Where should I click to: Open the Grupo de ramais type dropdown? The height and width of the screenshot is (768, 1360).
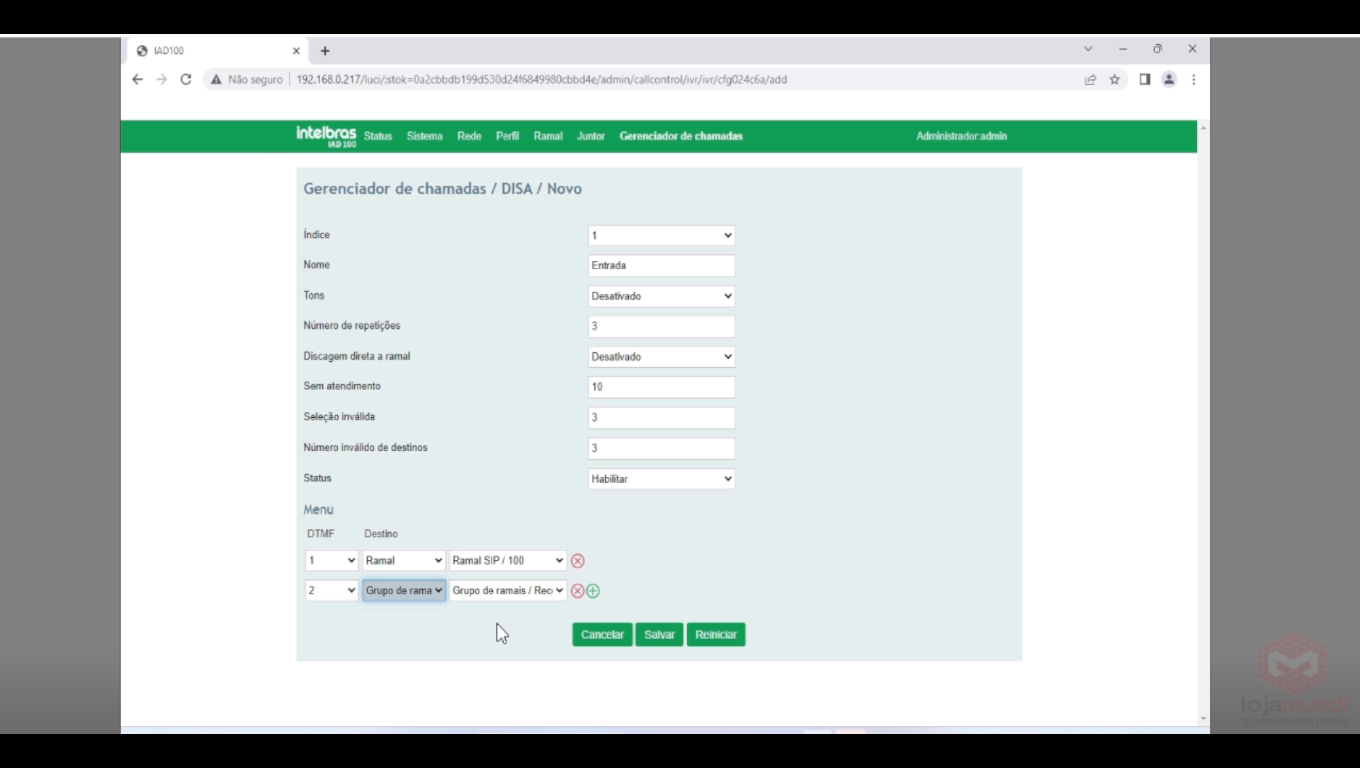point(404,591)
